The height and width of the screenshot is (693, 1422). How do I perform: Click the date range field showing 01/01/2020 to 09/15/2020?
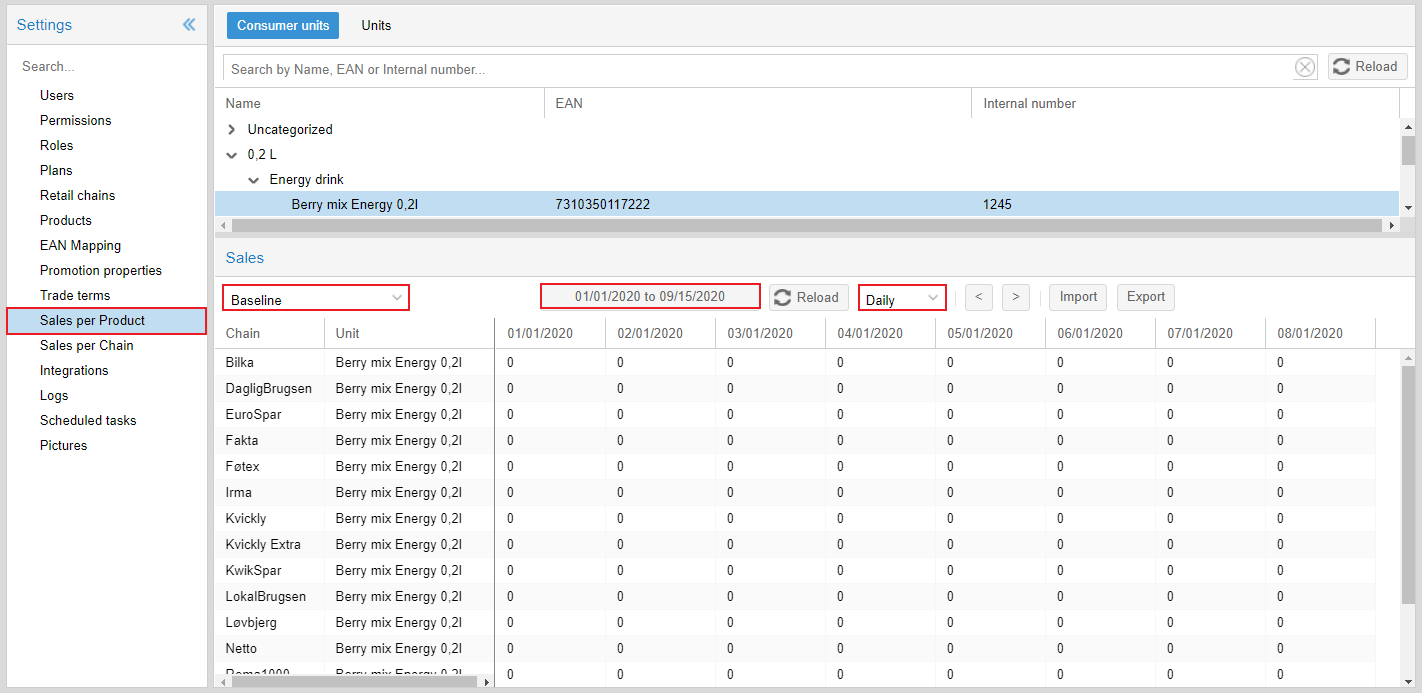point(650,296)
